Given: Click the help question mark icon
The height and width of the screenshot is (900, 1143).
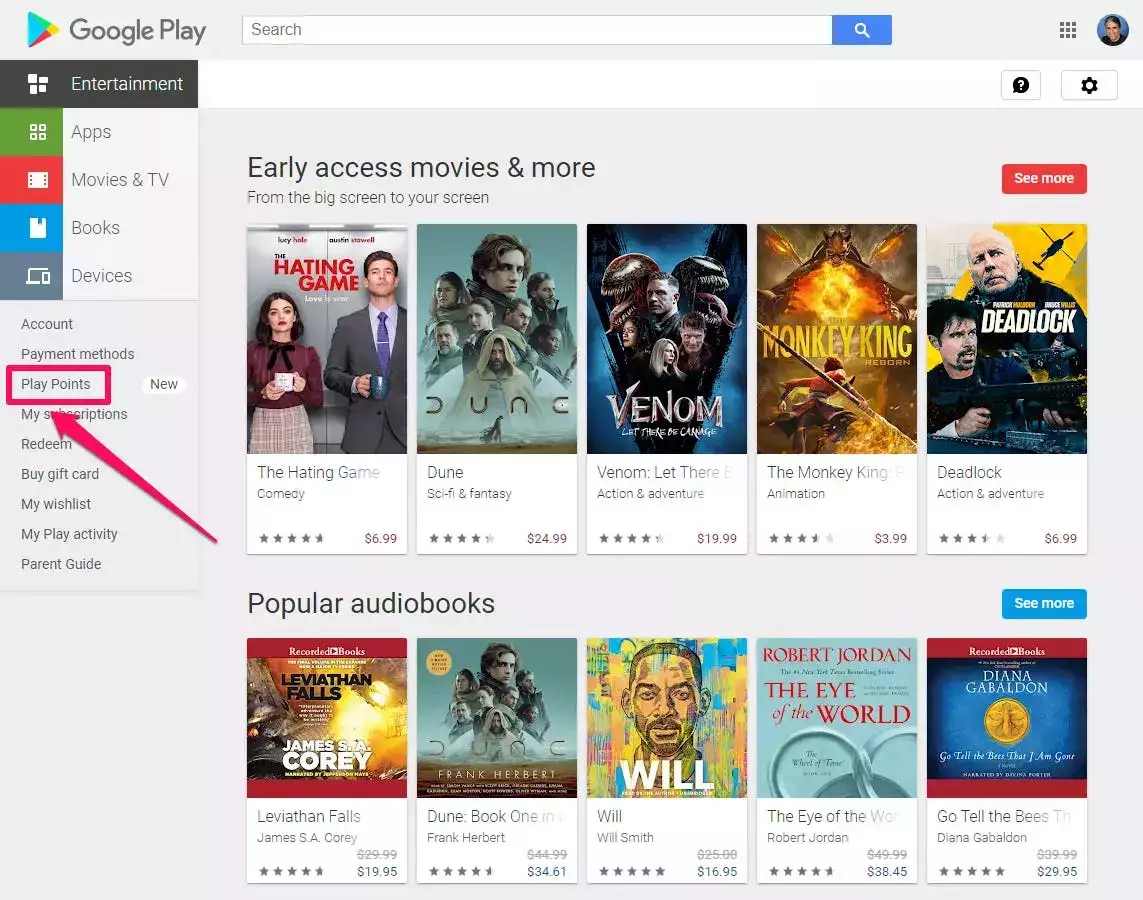Looking at the screenshot, I should click(x=1020, y=85).
